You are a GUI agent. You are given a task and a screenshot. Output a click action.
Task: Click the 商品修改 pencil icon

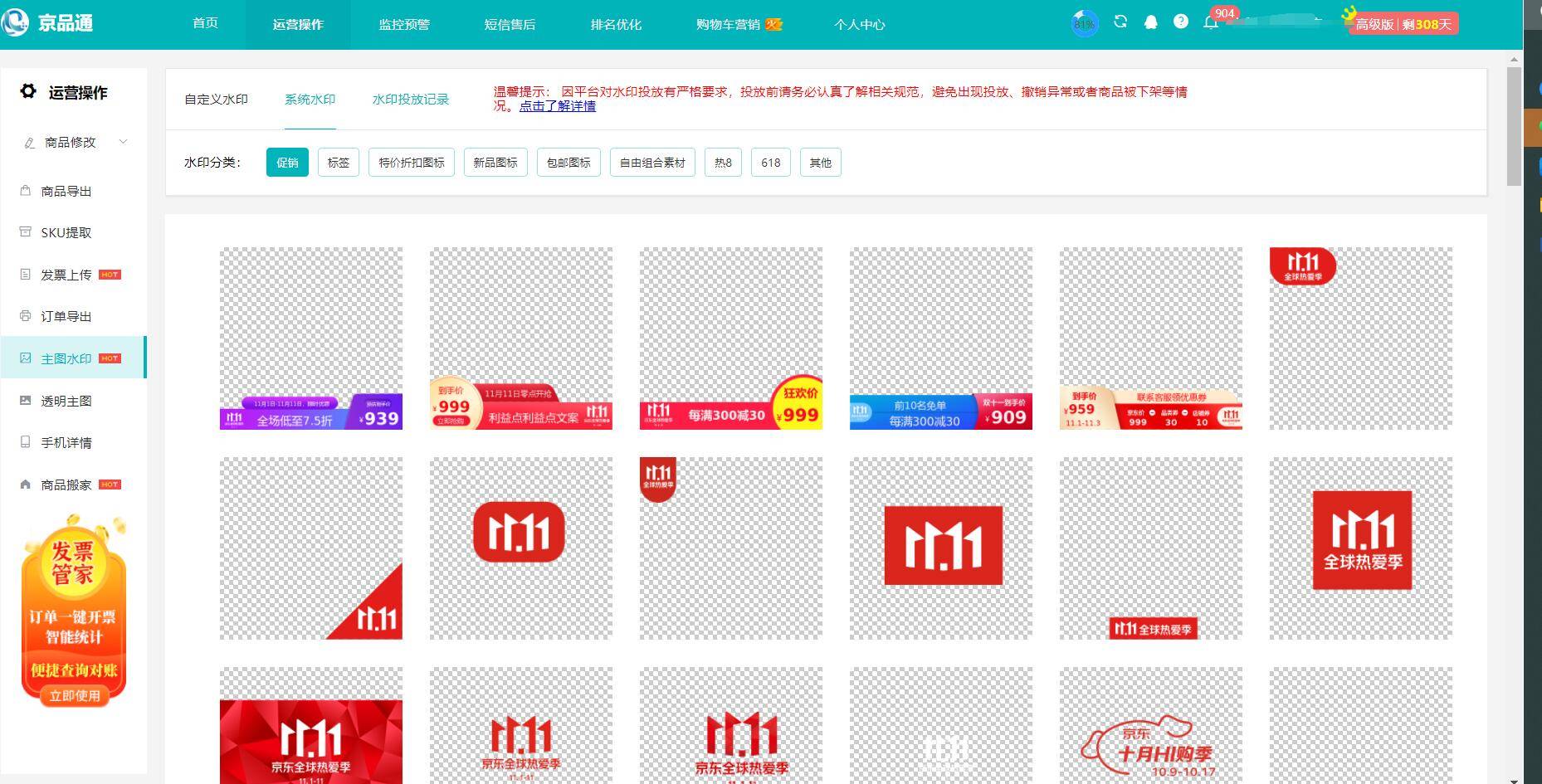tap(29, 143)
